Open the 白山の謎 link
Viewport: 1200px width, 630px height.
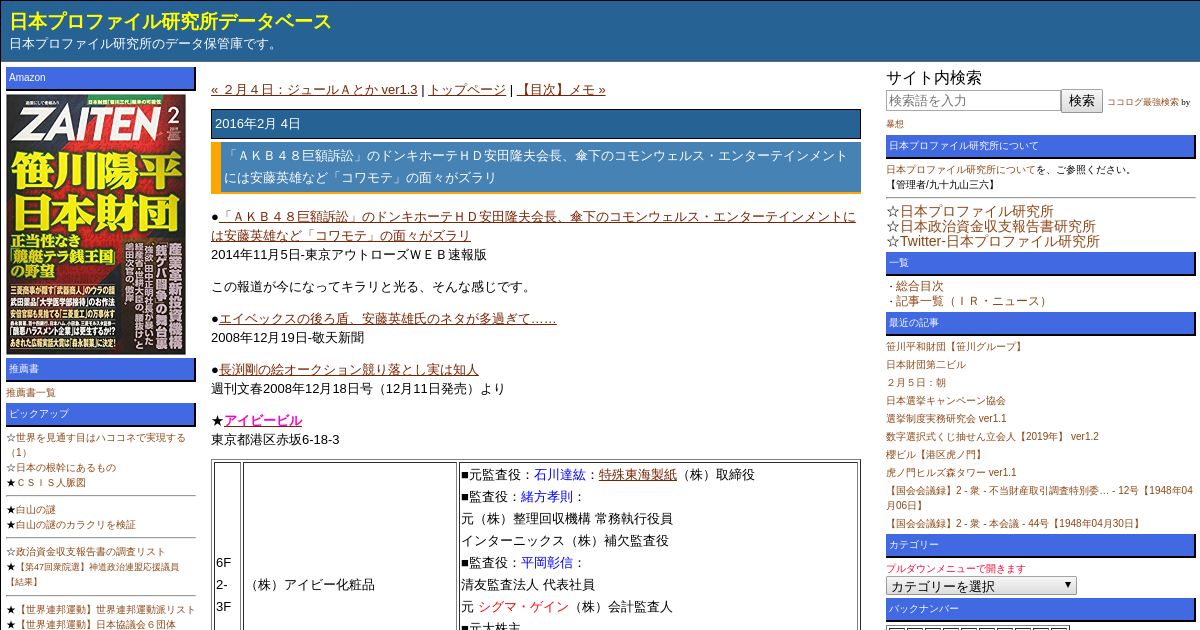[x=36, y=510]
